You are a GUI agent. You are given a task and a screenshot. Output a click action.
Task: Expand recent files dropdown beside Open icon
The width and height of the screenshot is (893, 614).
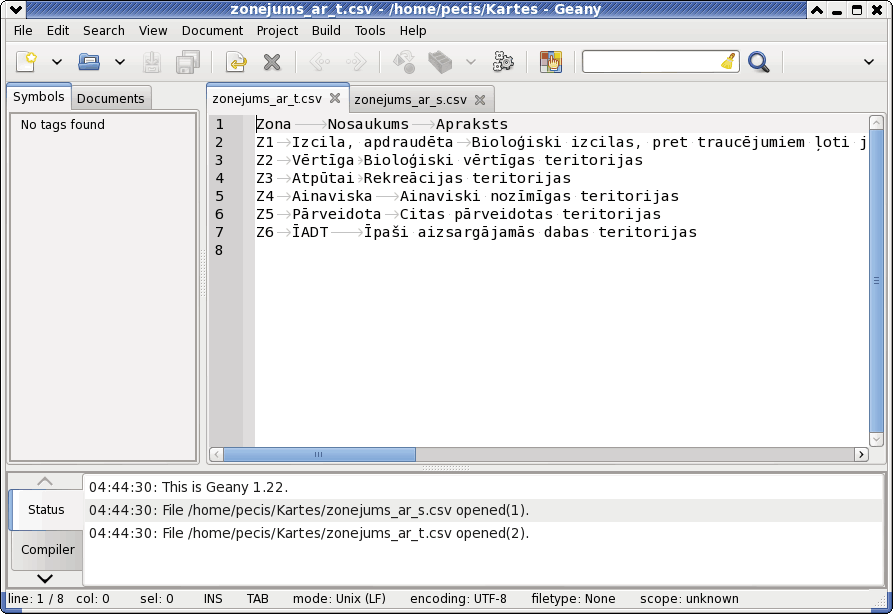click(x=120, y=62)
